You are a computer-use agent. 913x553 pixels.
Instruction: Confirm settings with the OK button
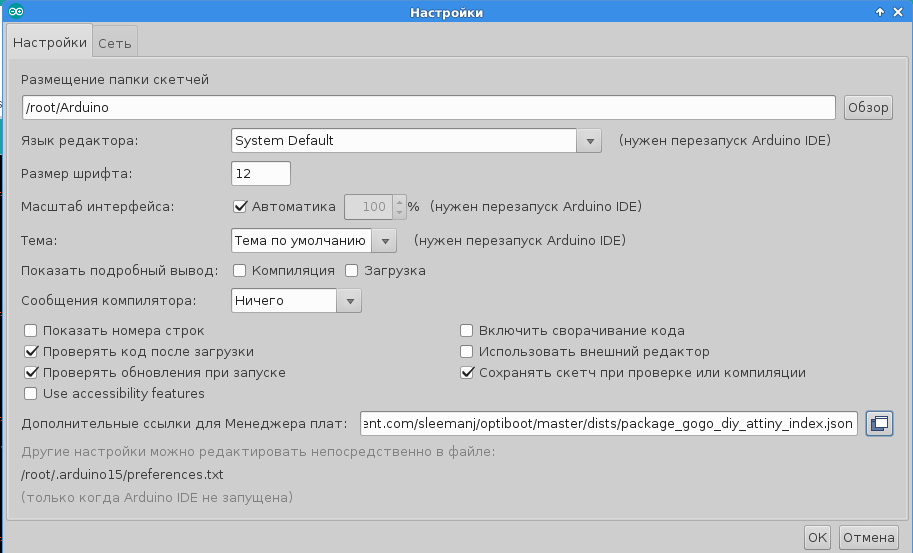coord(817,538)
